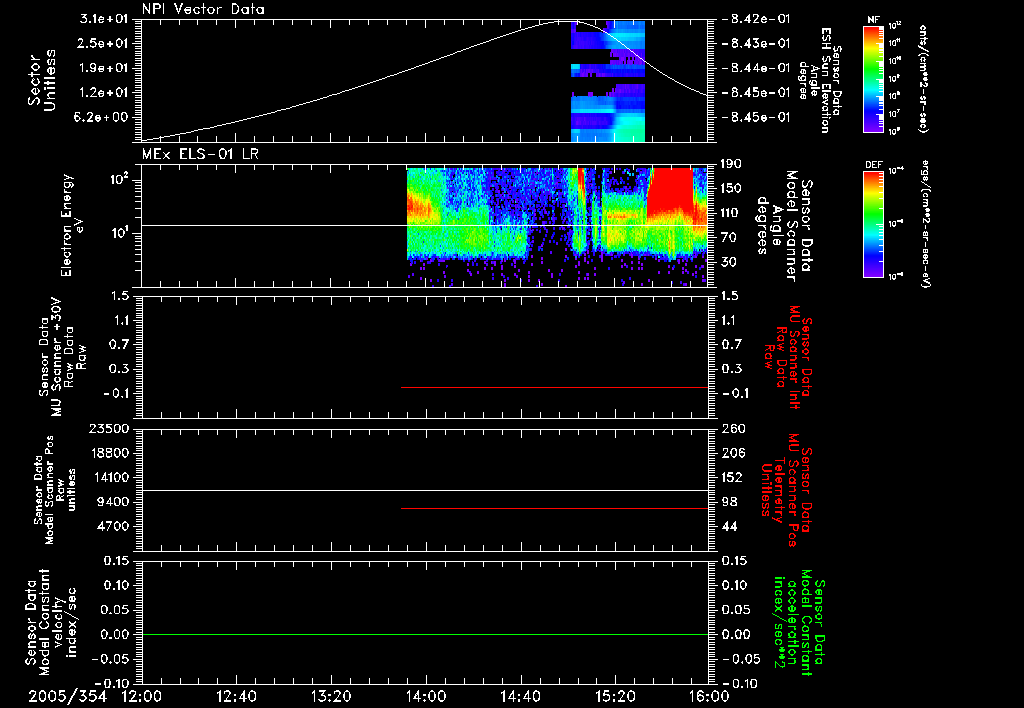This screenshot has height=708, width=1024.
Task: Select the green "Model Constant acceleration" axis title
Action: 799,624
